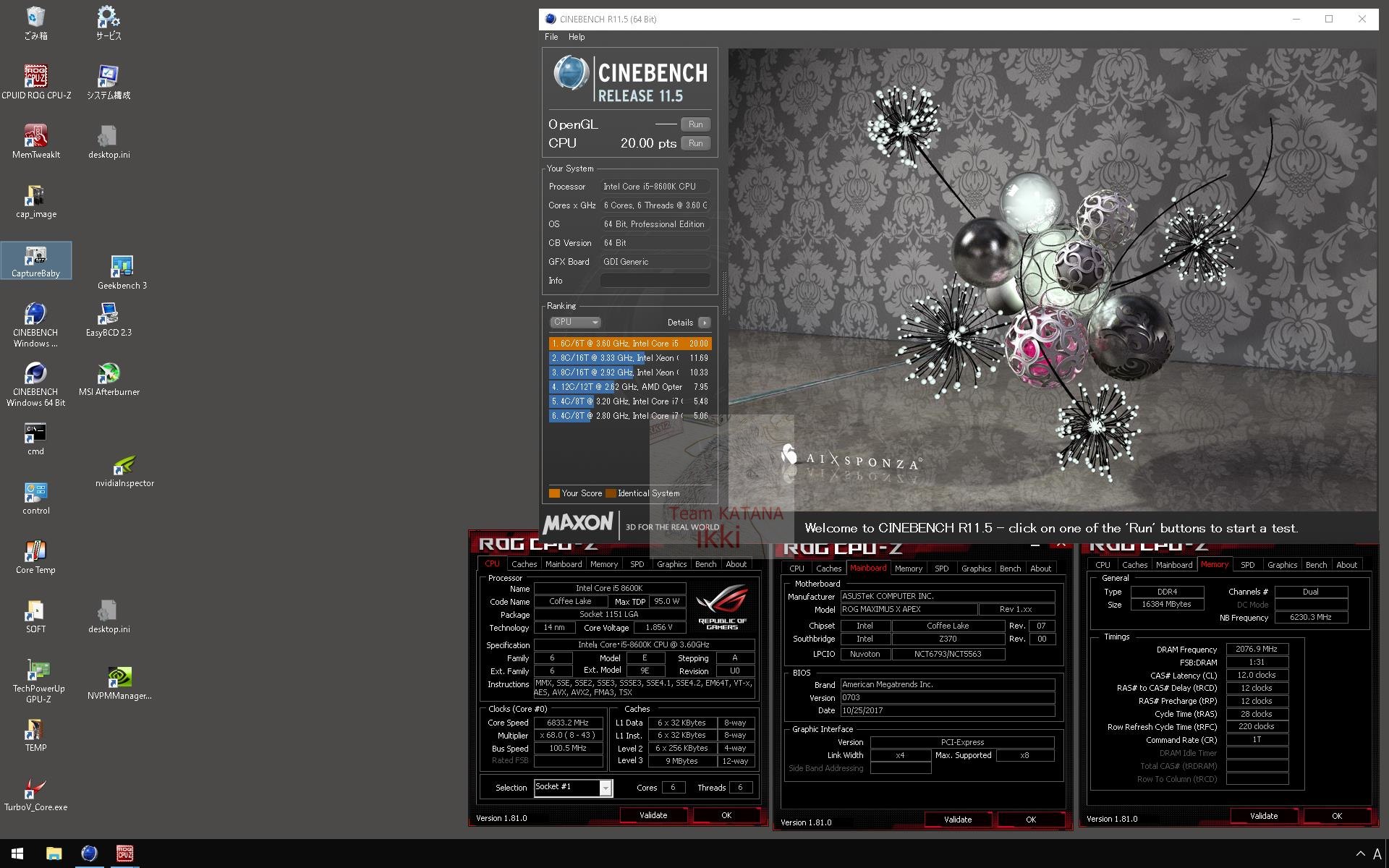The image size is (1389, 868).
Task: Run the OpenGL benchmark
Action: (x=695, y=124)
